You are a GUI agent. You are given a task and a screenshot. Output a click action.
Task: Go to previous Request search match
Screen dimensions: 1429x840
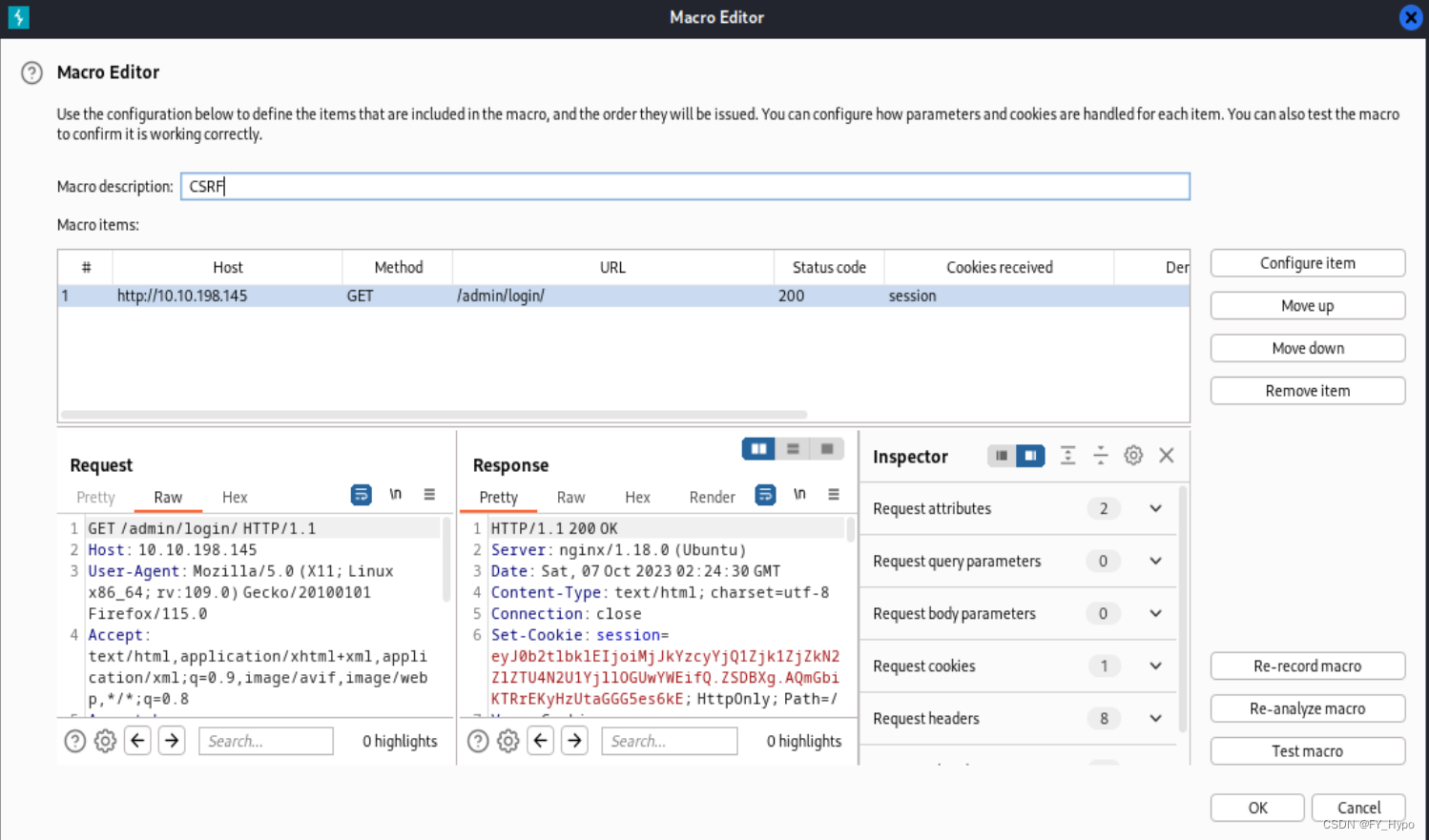click(x=138, y=740)
